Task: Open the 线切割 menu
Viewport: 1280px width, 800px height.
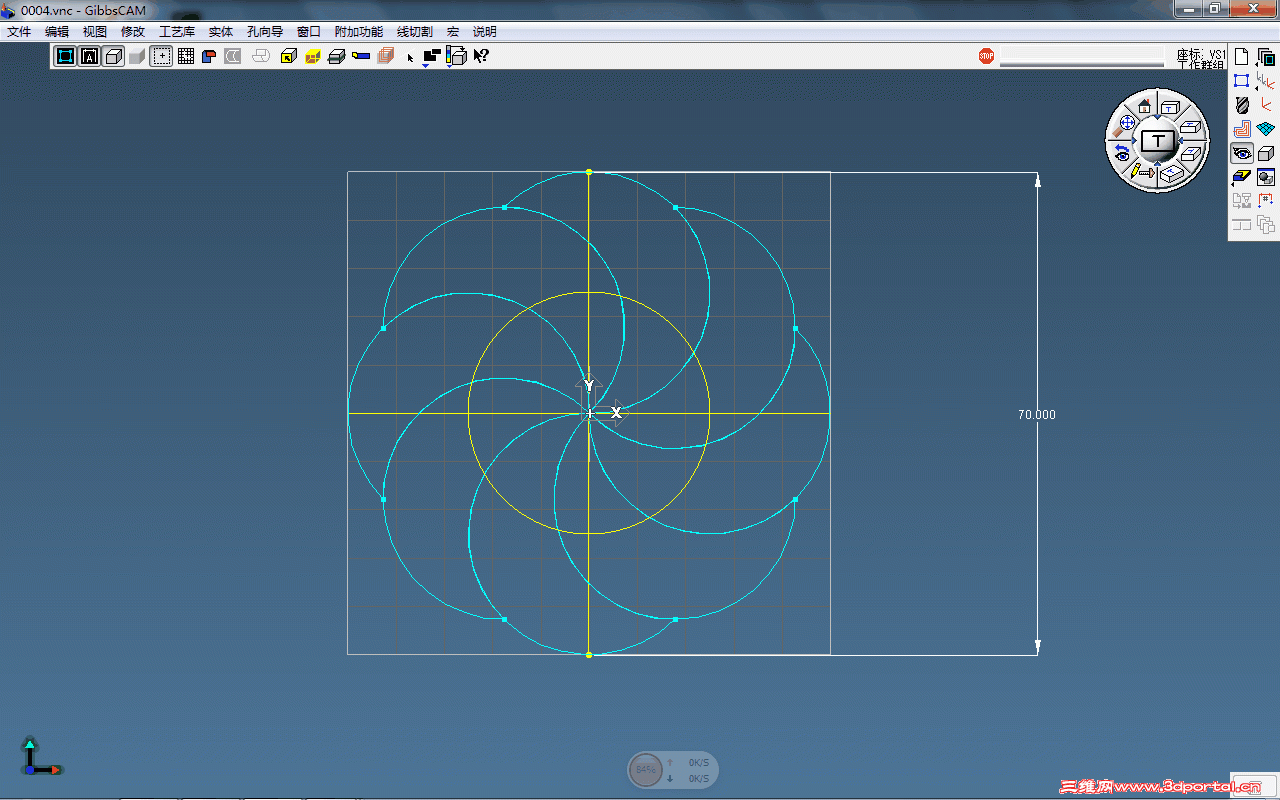Action: [415, 32]
